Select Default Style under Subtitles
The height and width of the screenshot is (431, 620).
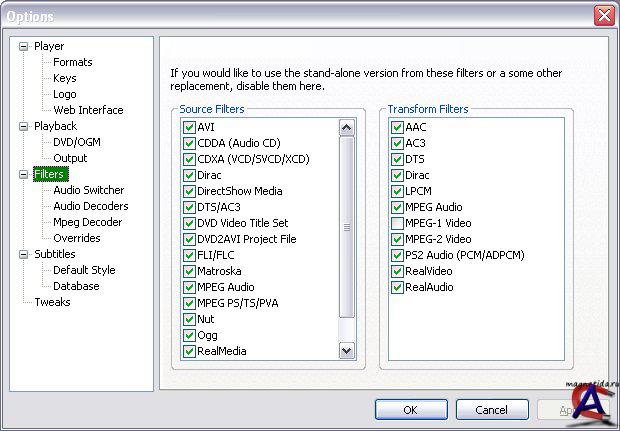coord(84,270)
